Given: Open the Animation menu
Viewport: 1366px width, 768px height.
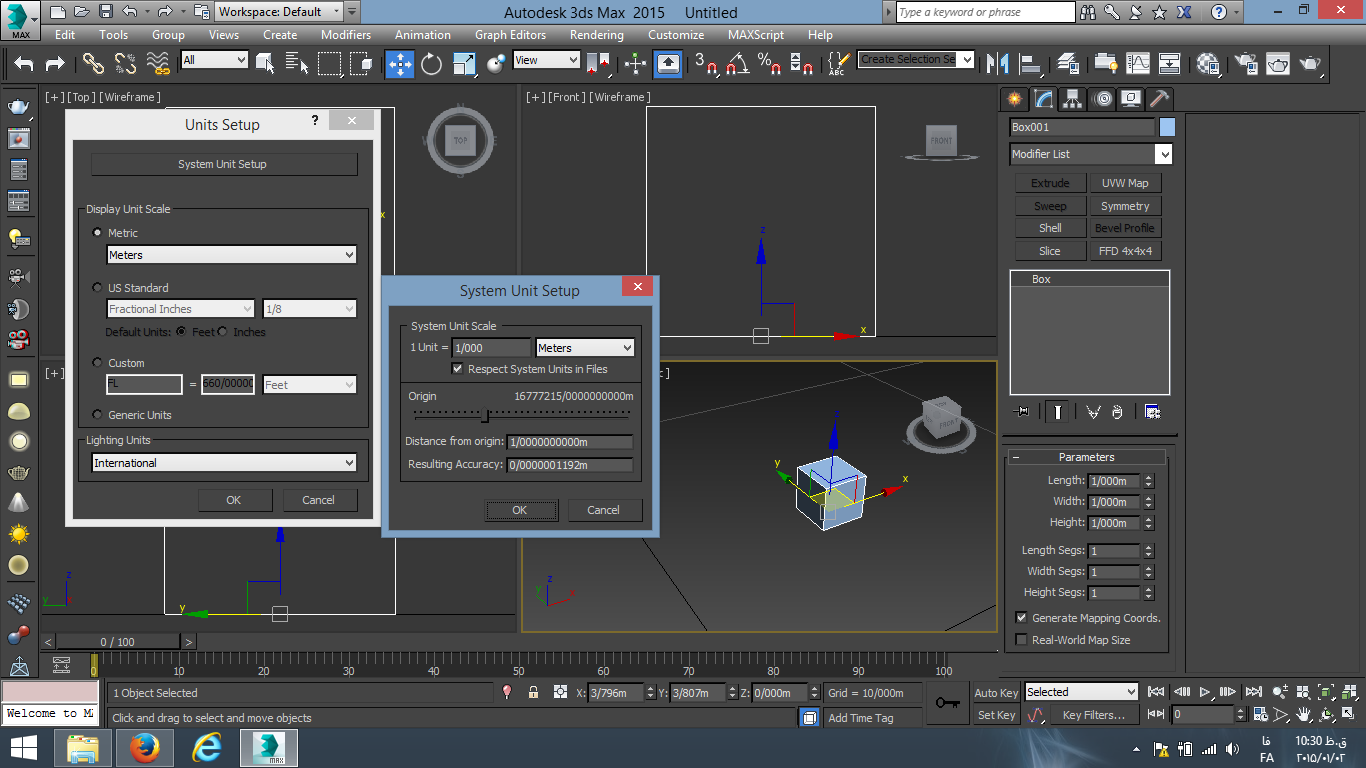Looking at the screenshot, I should pyautogui.click(x=422, y=34).
